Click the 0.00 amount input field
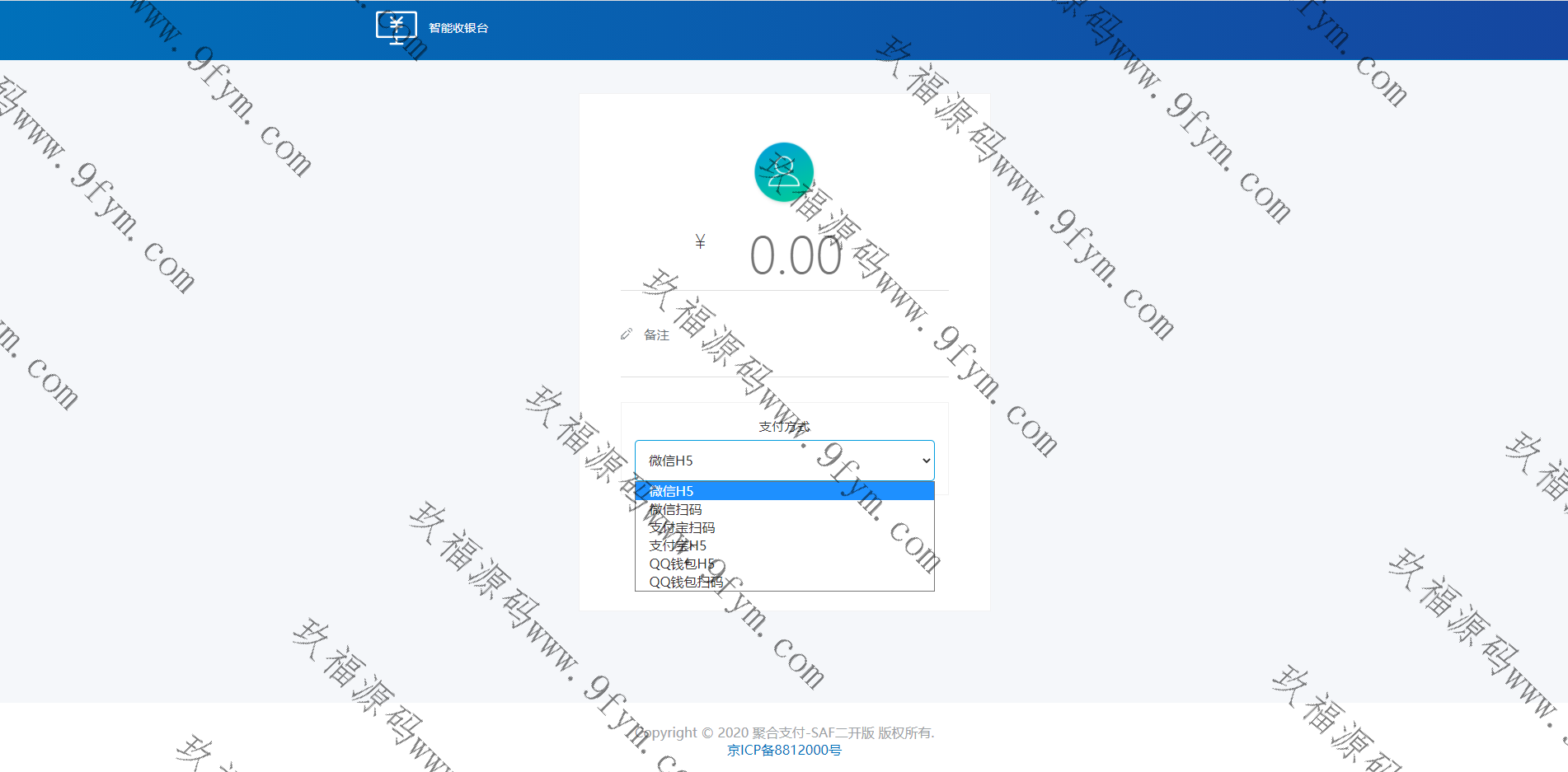The height and width of the screenshot is (772, 1568). coord(796,256)
